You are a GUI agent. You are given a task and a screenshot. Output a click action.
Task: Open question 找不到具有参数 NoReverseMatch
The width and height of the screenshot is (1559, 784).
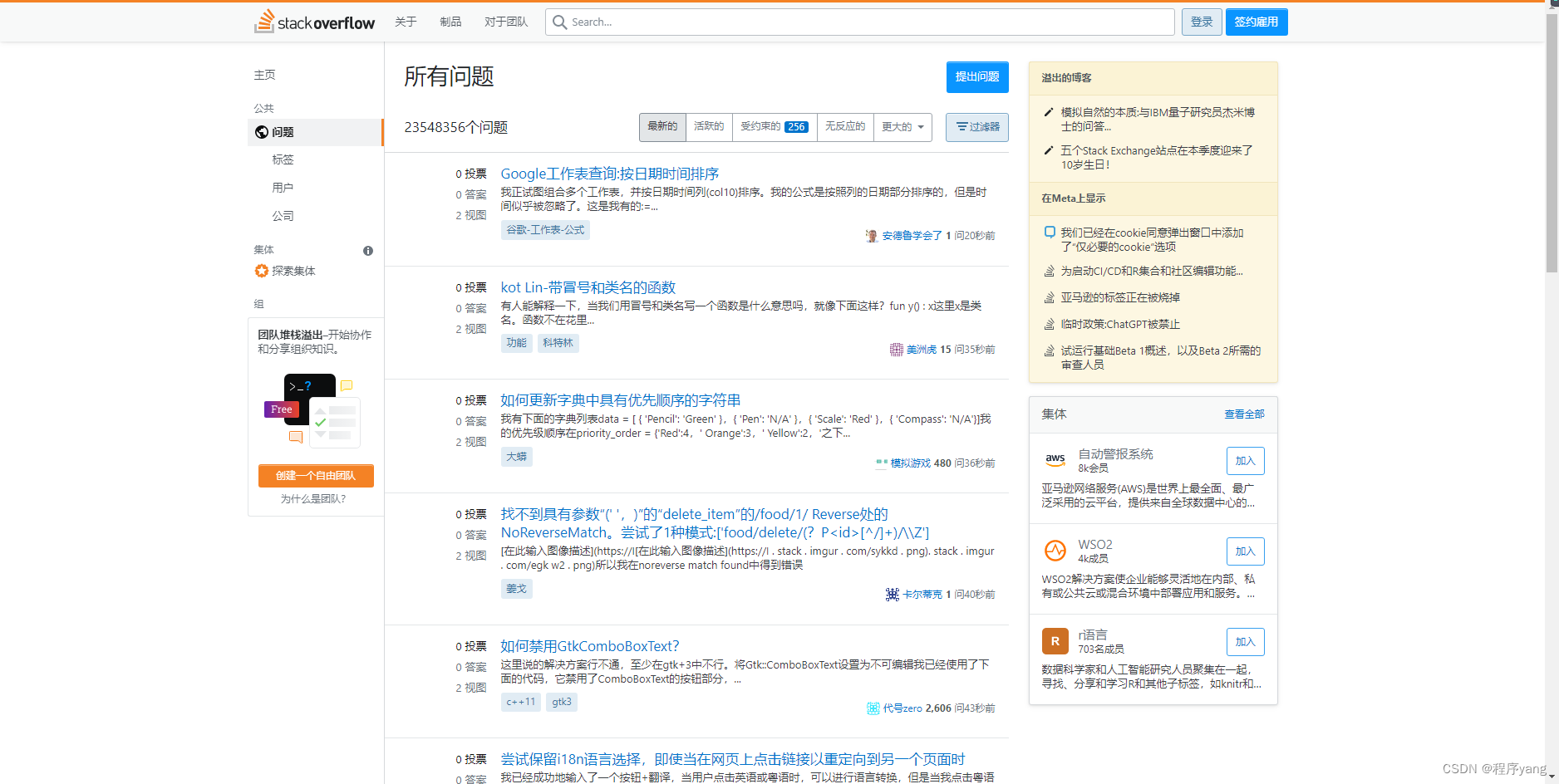pos(715,523)
